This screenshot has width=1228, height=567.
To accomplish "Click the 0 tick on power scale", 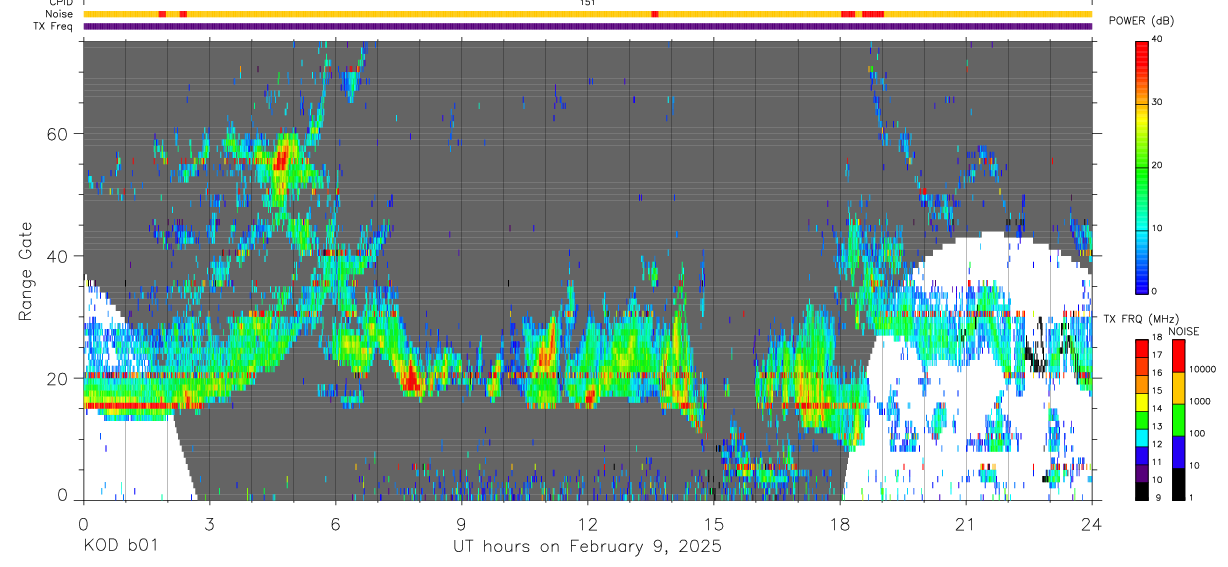I will (1155, 291).
